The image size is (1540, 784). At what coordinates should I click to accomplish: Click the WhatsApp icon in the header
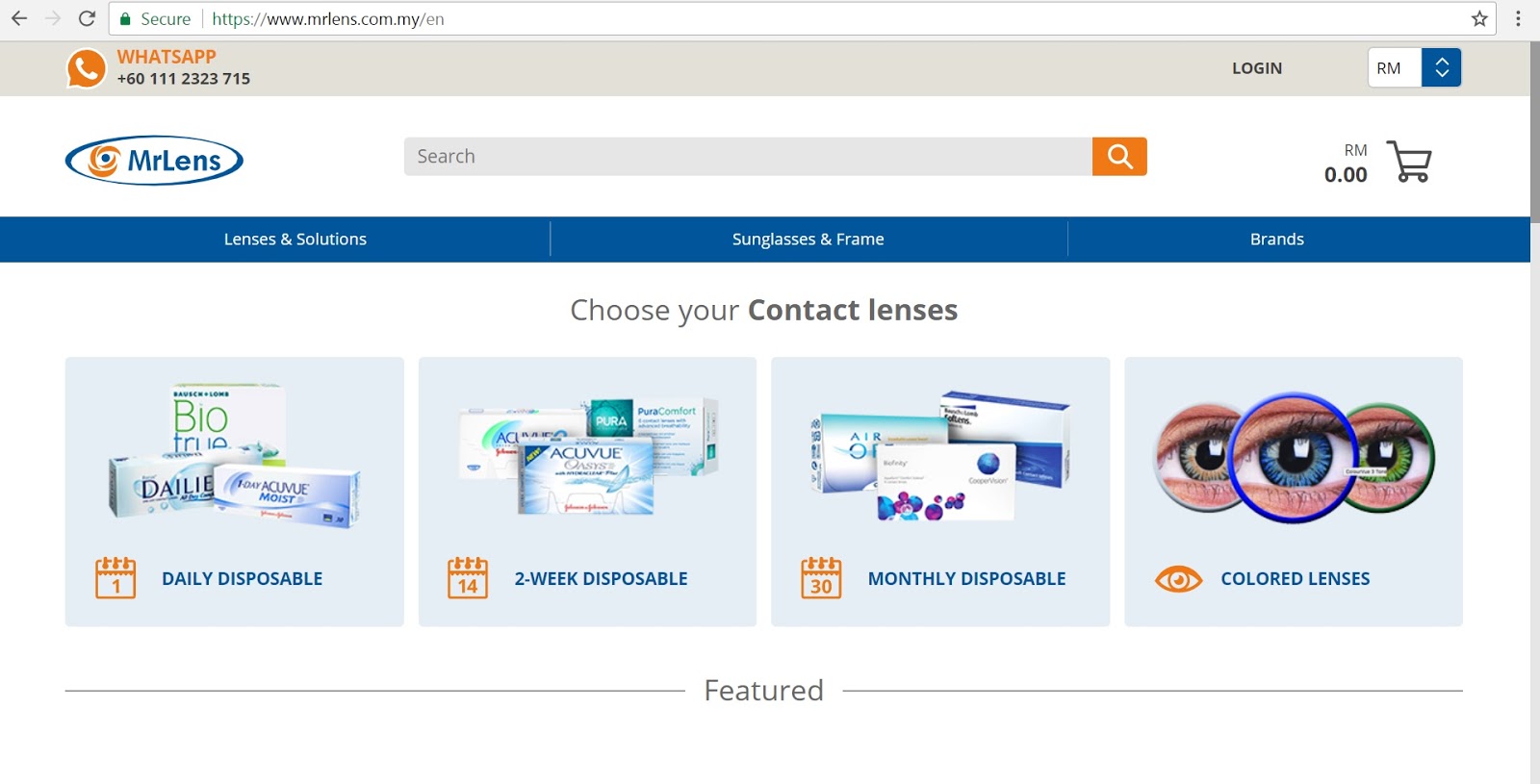pyautogui.click(x=86, y=67)
